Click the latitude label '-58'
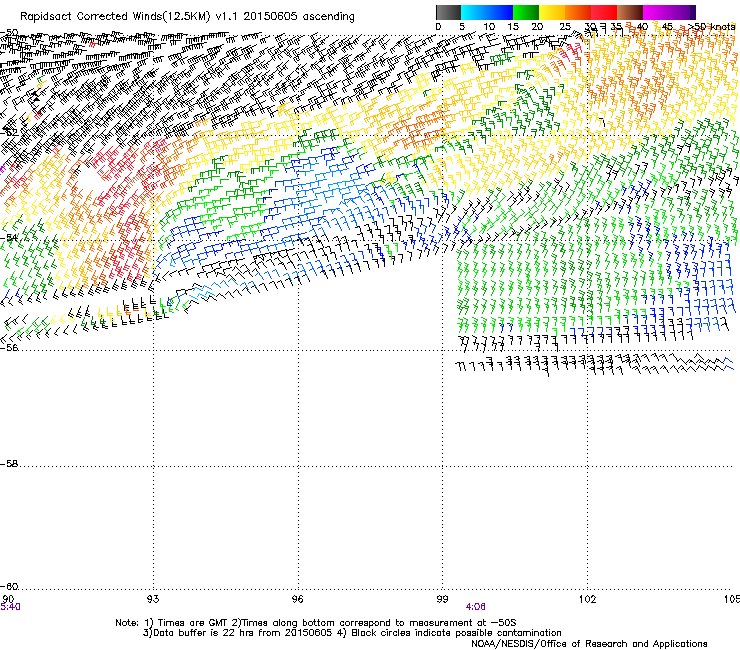 [x=9, y=464]
